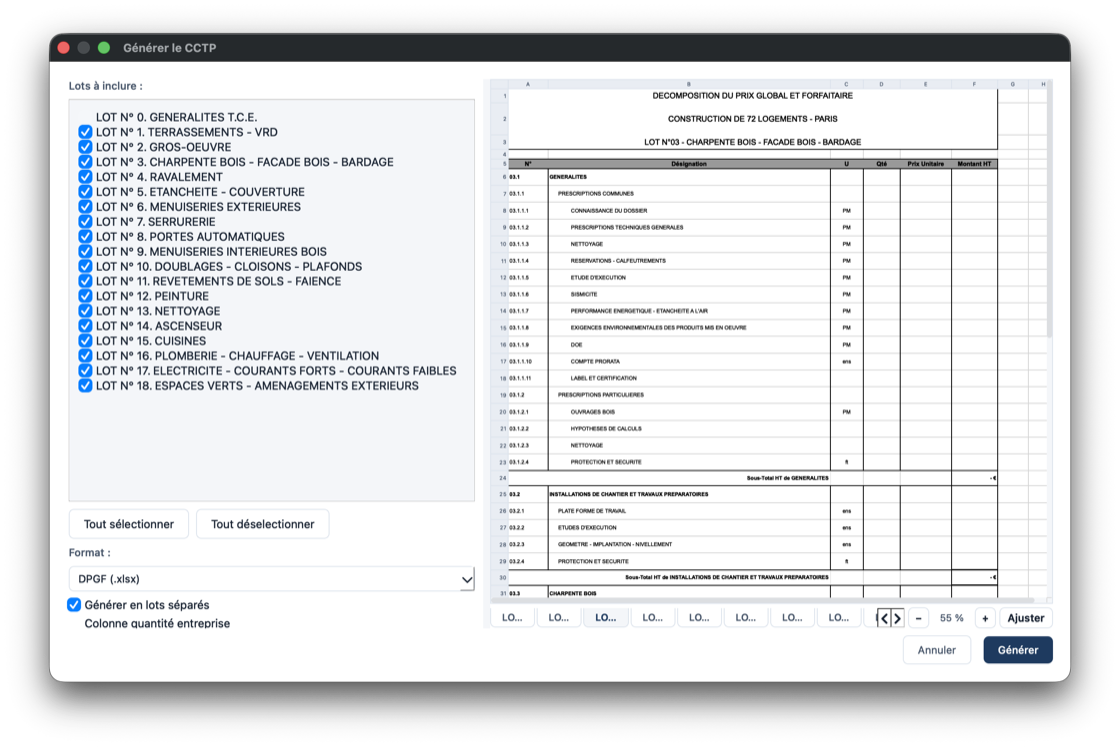
Task: Toggle LOT N° 15. CUISINES checkbox
Action: pyautogui.click(x=85, y=341)
